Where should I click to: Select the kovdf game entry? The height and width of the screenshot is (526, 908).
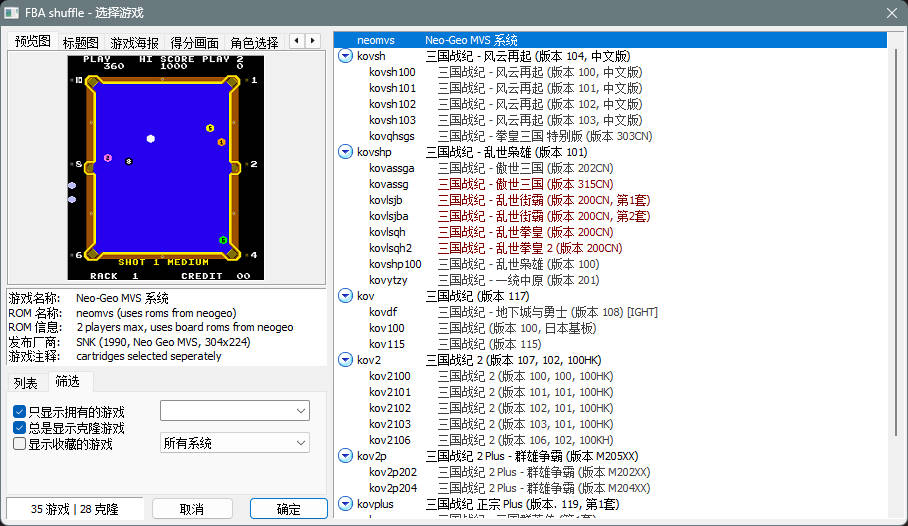610,312
